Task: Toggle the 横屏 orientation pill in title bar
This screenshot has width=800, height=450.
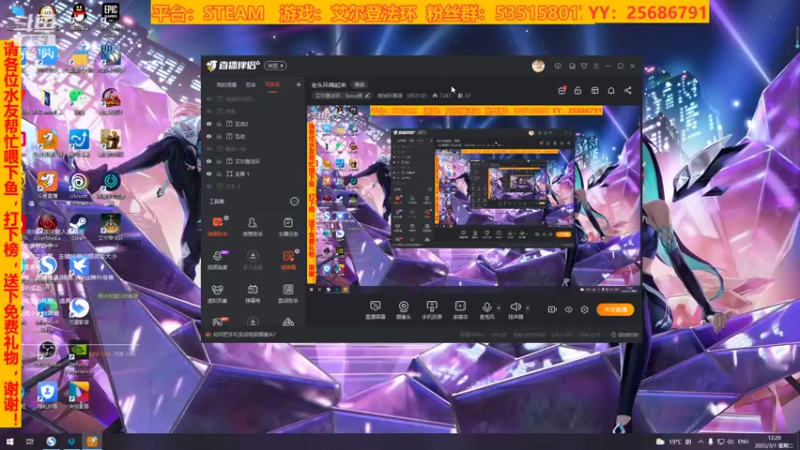Action: coord(276,66)
